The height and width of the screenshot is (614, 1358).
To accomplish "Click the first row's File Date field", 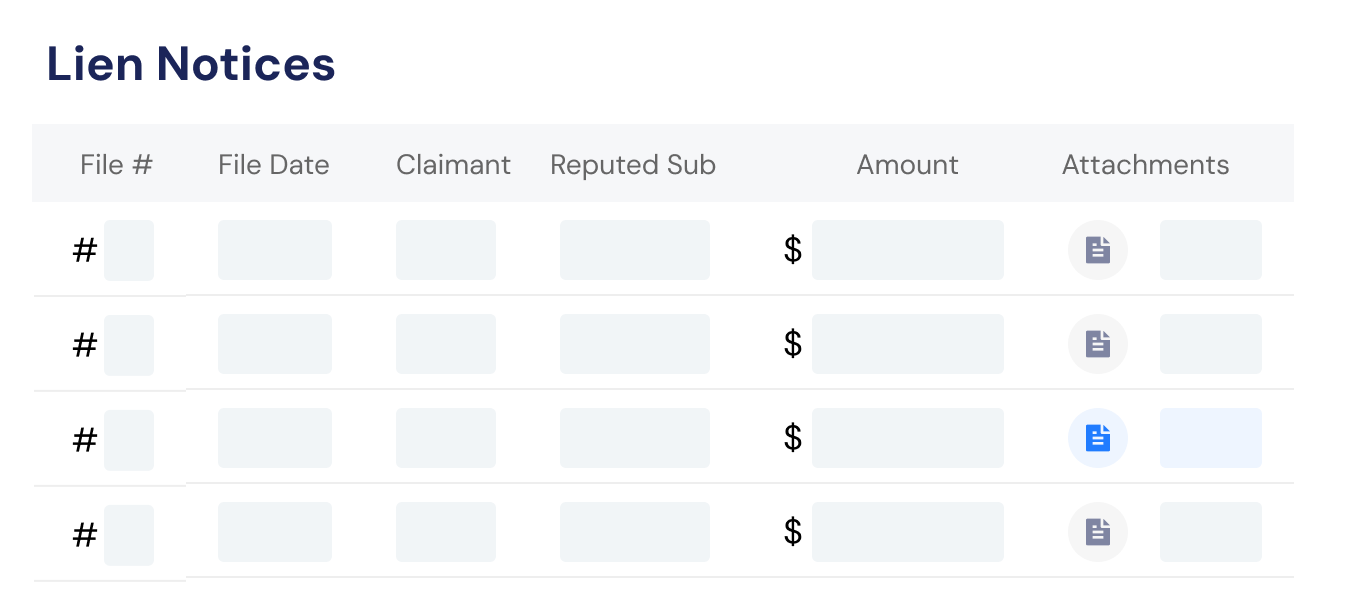I will click(x=275, y=250).
